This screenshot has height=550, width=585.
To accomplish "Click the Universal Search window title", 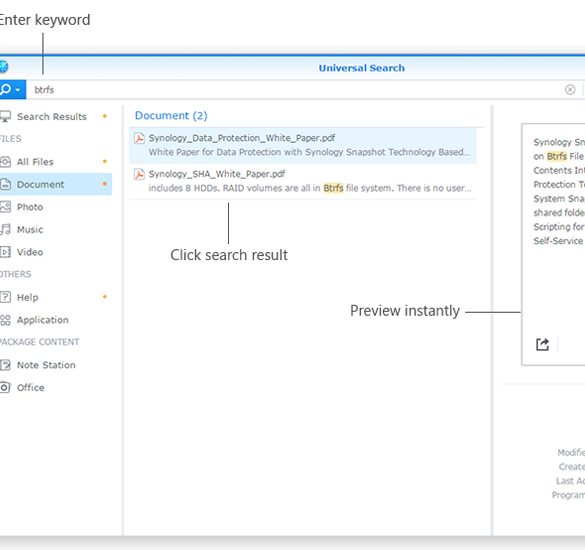I will [362, 68].
